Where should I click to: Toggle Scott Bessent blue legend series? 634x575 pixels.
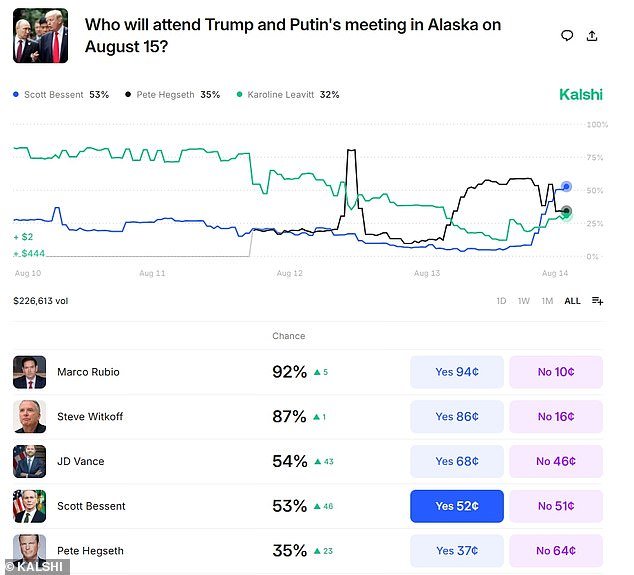pyautogui.click(x=61, y=95)
